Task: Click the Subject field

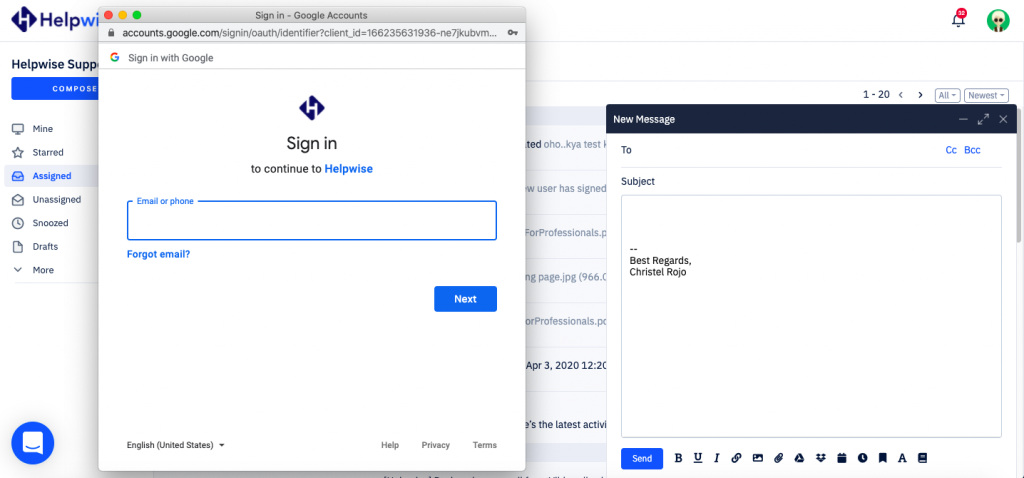Action: (811, 182)
